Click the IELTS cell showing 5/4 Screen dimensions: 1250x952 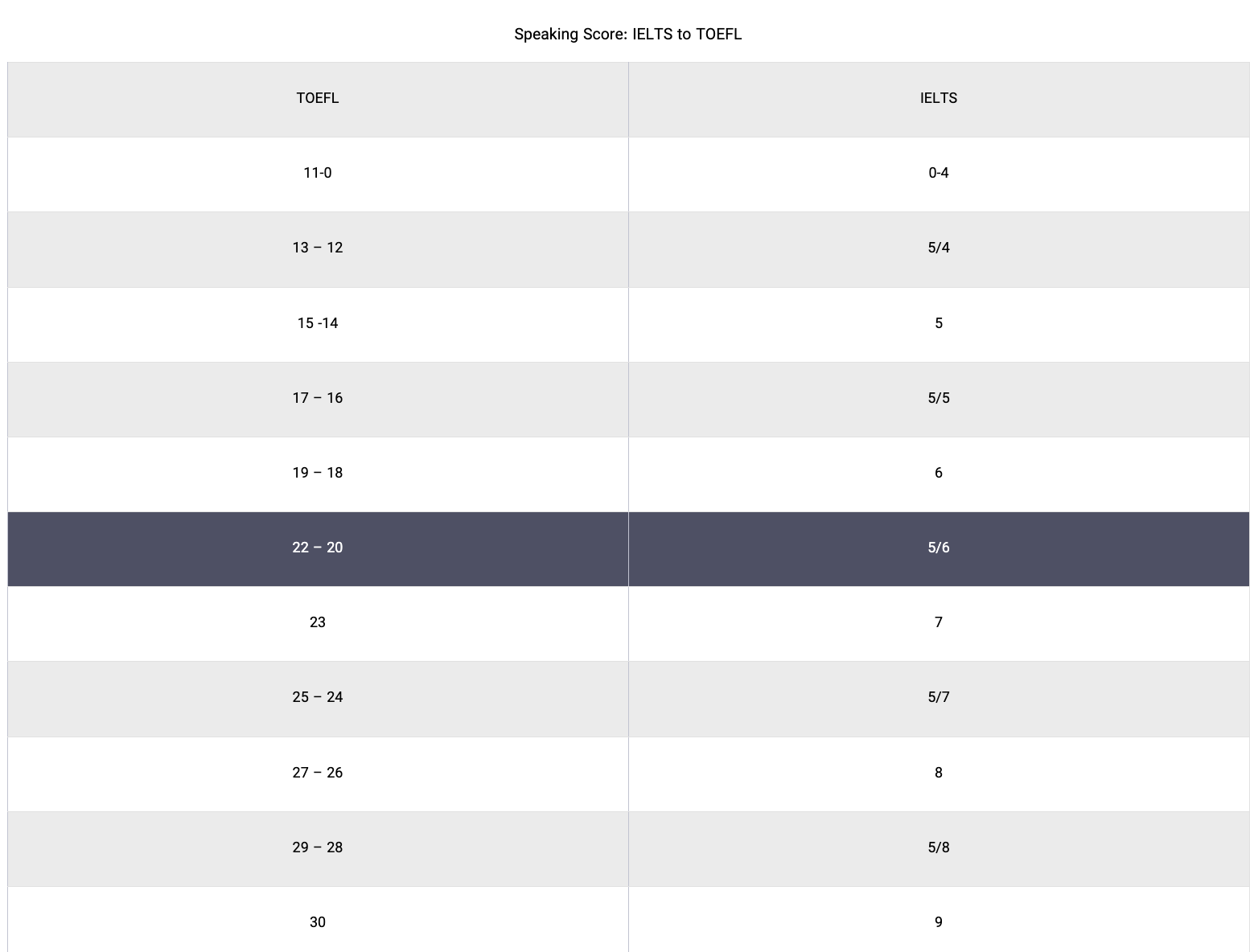[938, 248]
